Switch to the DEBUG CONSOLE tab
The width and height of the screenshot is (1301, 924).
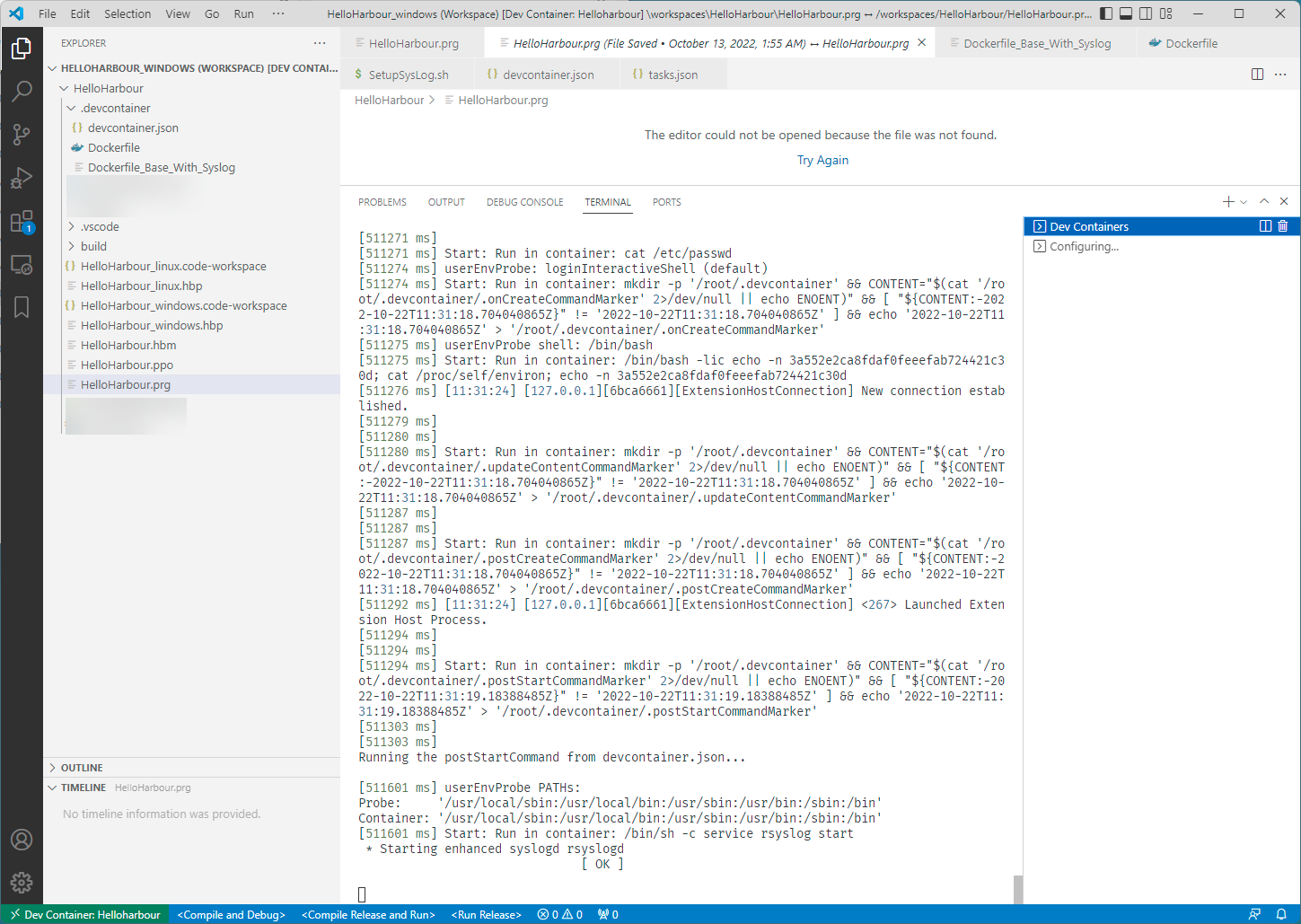[x=524, y=202]
